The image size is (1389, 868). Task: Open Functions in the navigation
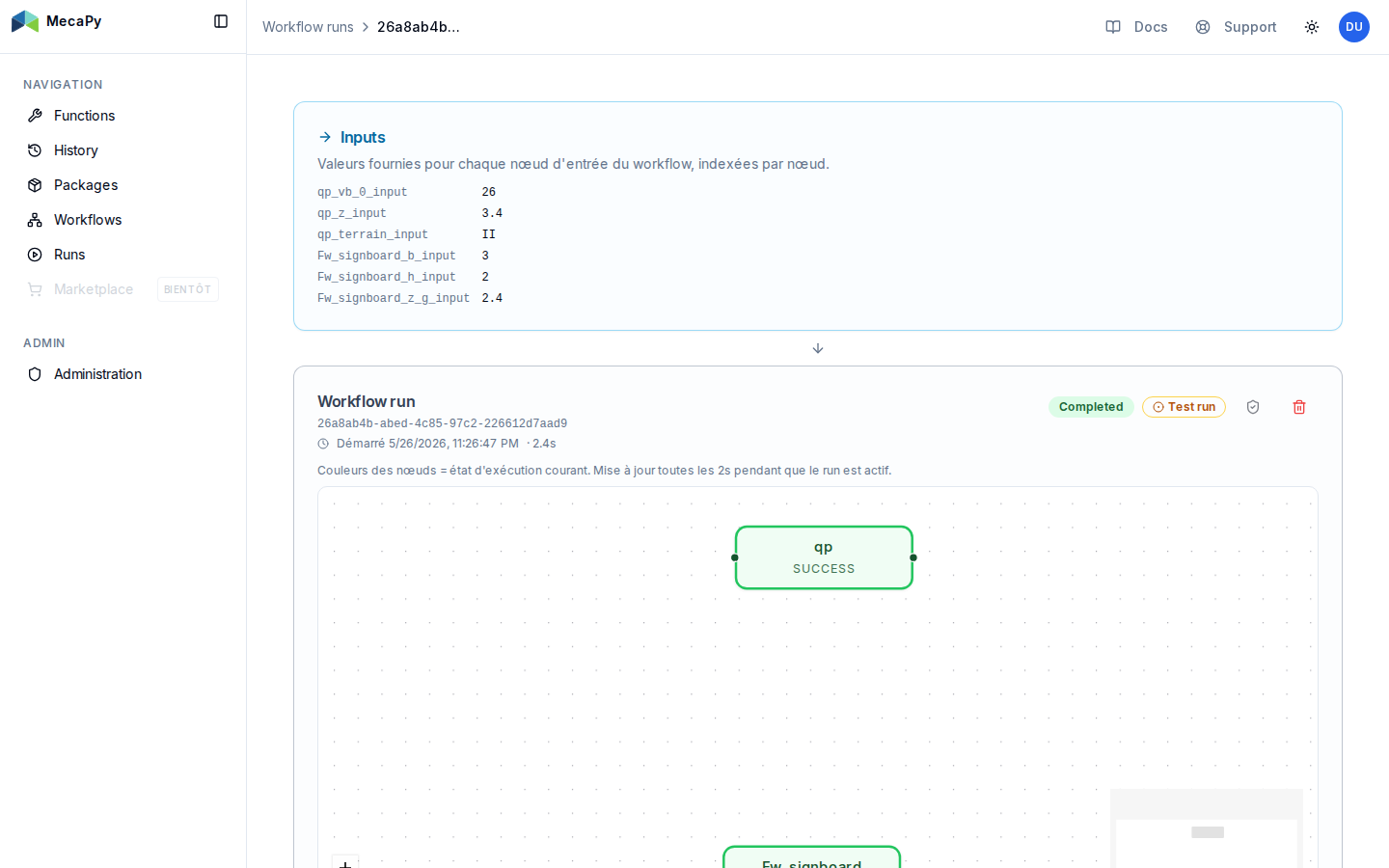click(x=123, y=116)
